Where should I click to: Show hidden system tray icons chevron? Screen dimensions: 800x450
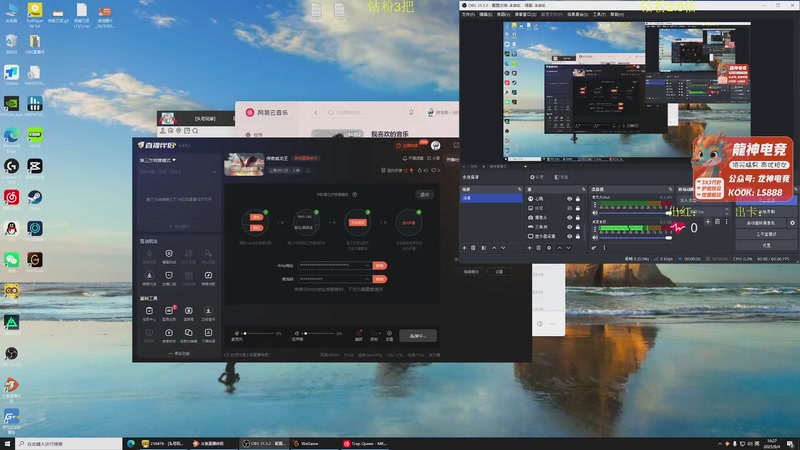(720, 443)
